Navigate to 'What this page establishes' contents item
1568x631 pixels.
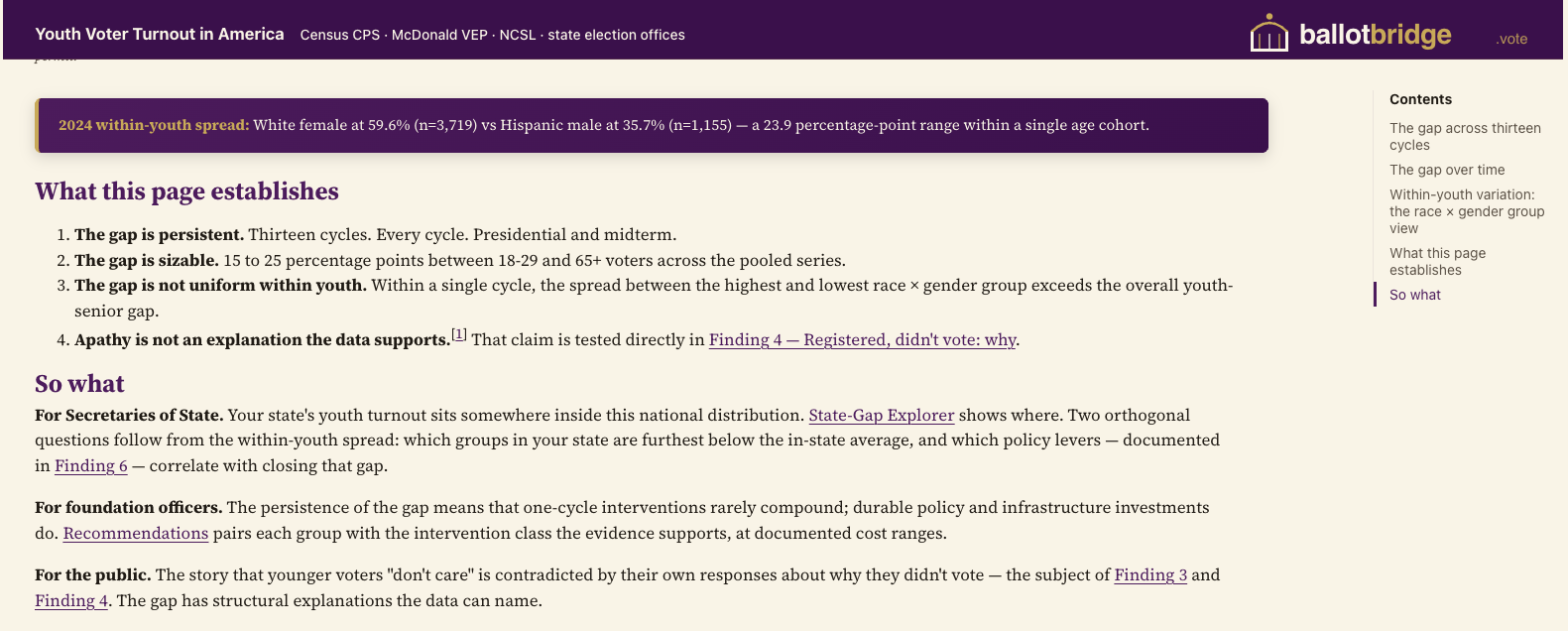[1438, 261]
